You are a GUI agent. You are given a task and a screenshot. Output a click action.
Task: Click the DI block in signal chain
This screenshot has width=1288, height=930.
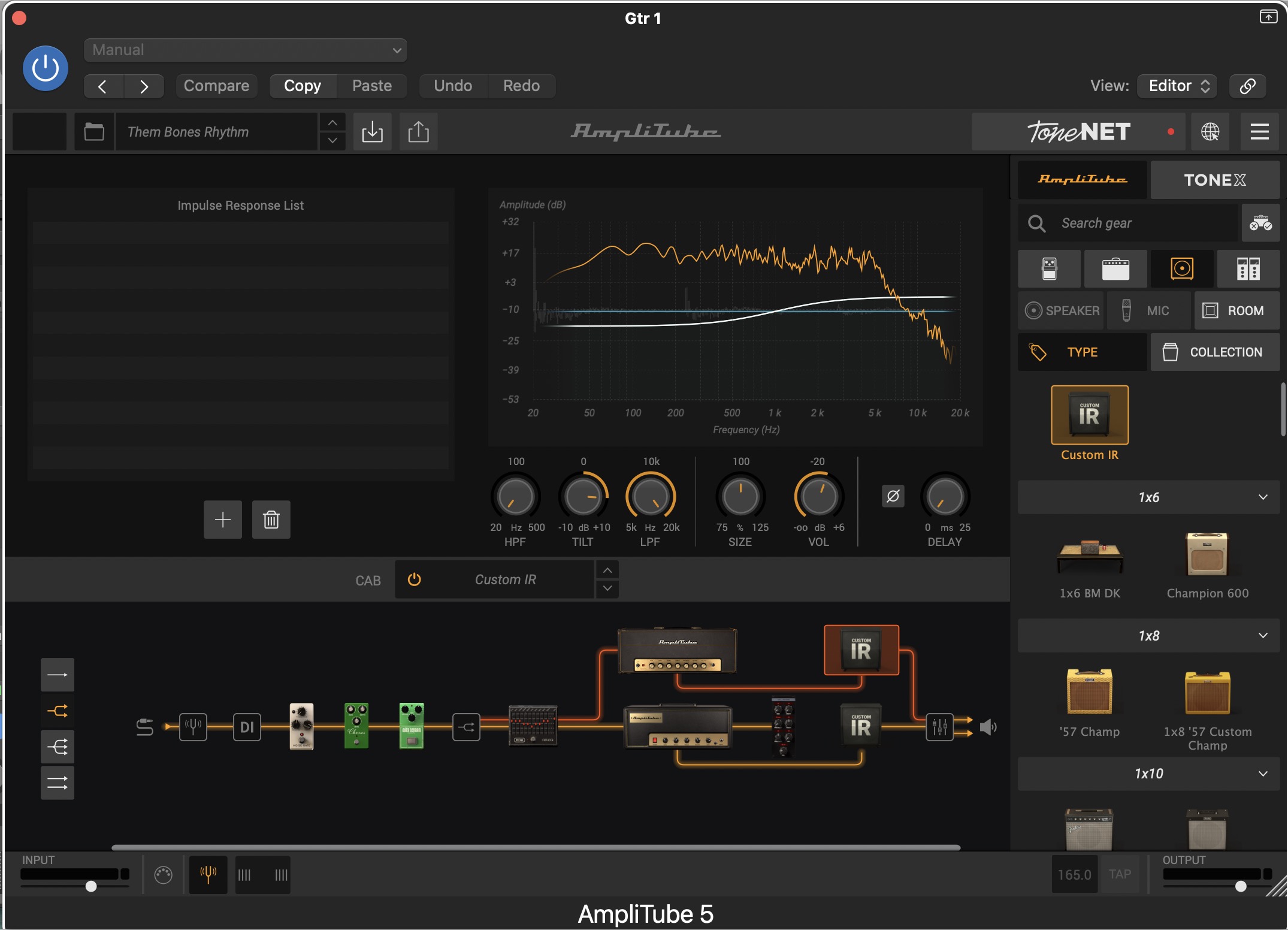[x=247, y=727]
